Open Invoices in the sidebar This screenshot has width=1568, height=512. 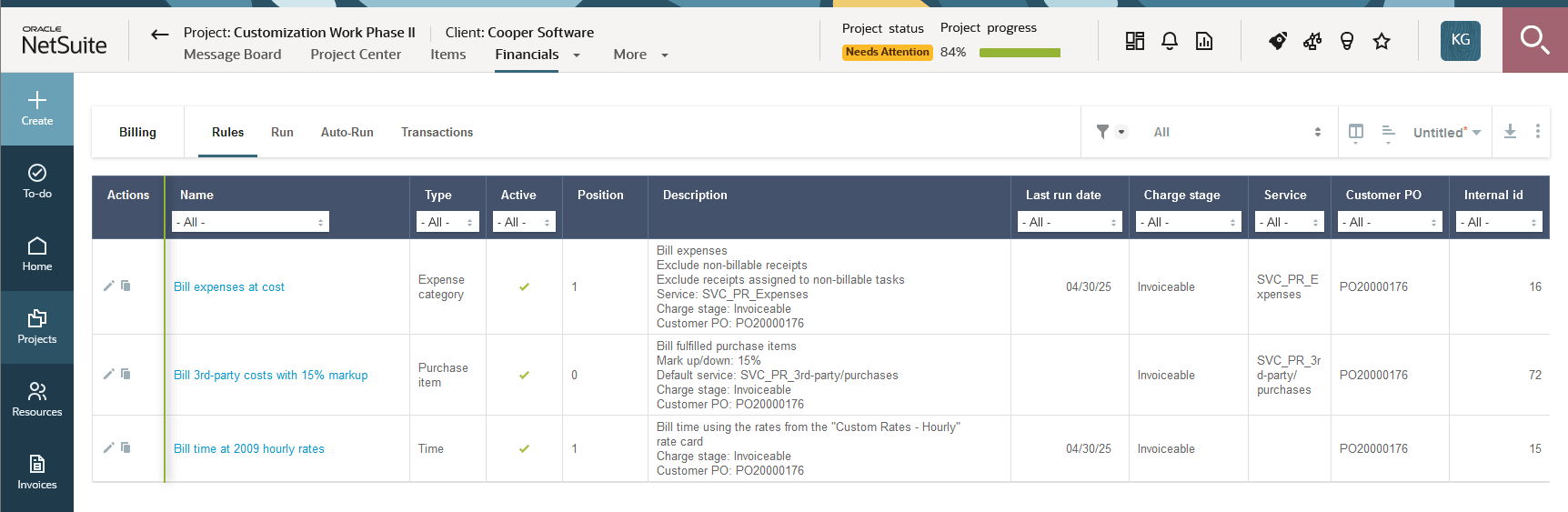(37, 473)
